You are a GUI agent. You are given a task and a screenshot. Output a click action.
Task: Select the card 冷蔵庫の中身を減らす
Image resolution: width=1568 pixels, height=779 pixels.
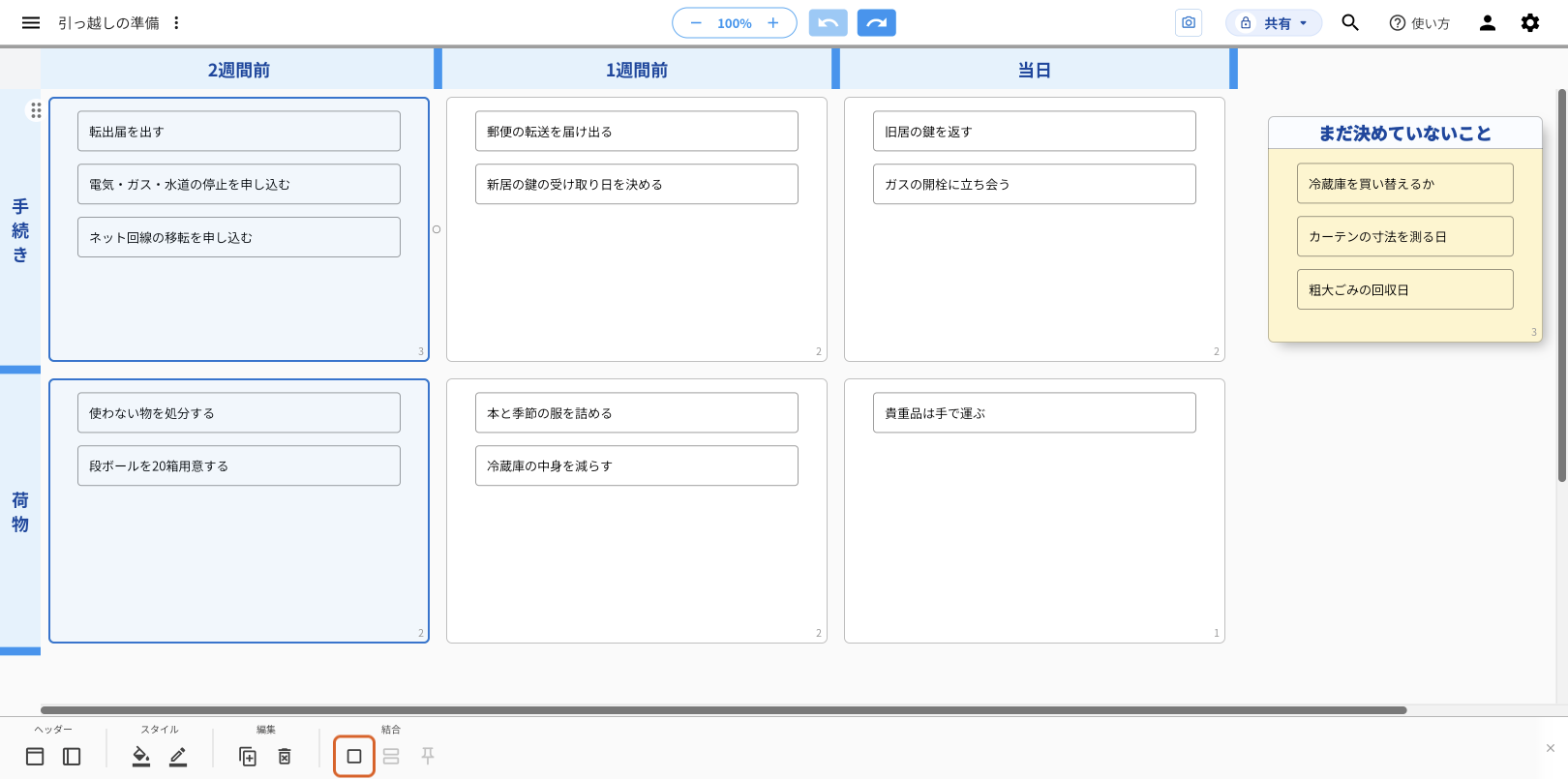(x=637, y=465)
